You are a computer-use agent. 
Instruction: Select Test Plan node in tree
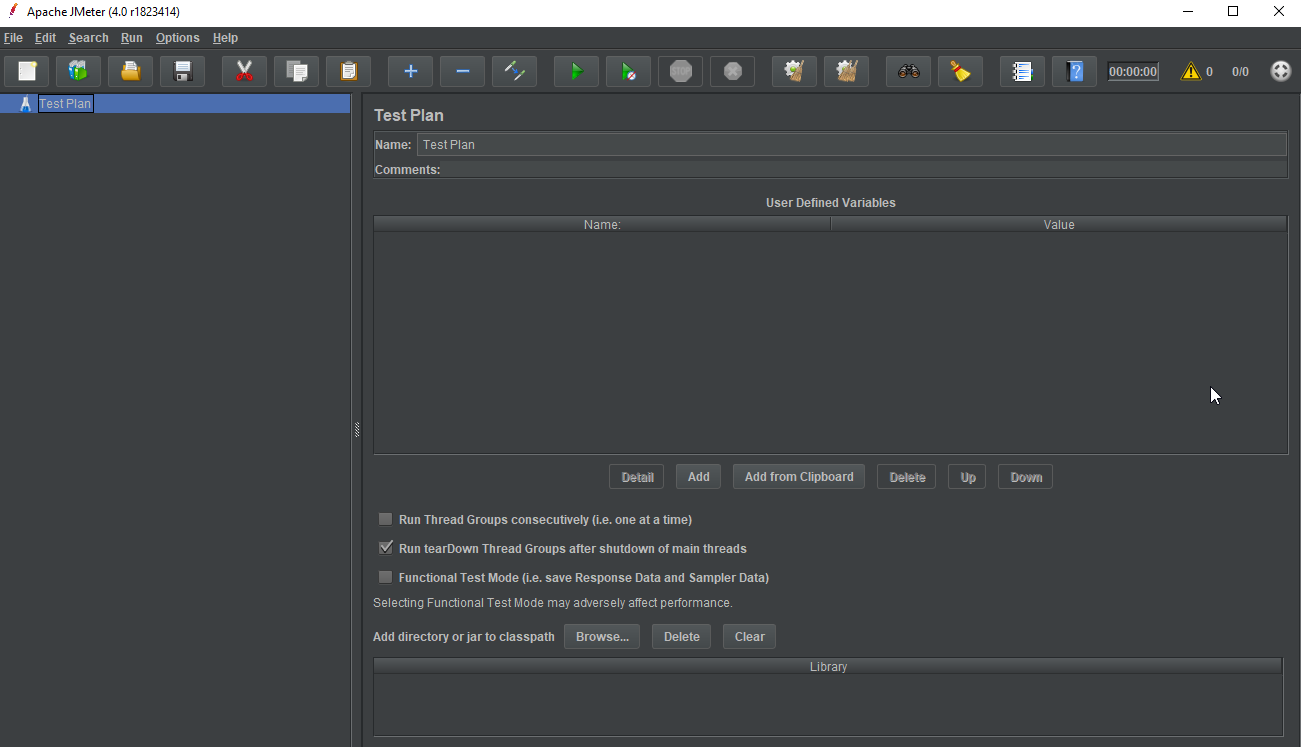pyautogui.click(x=65, y=104)
